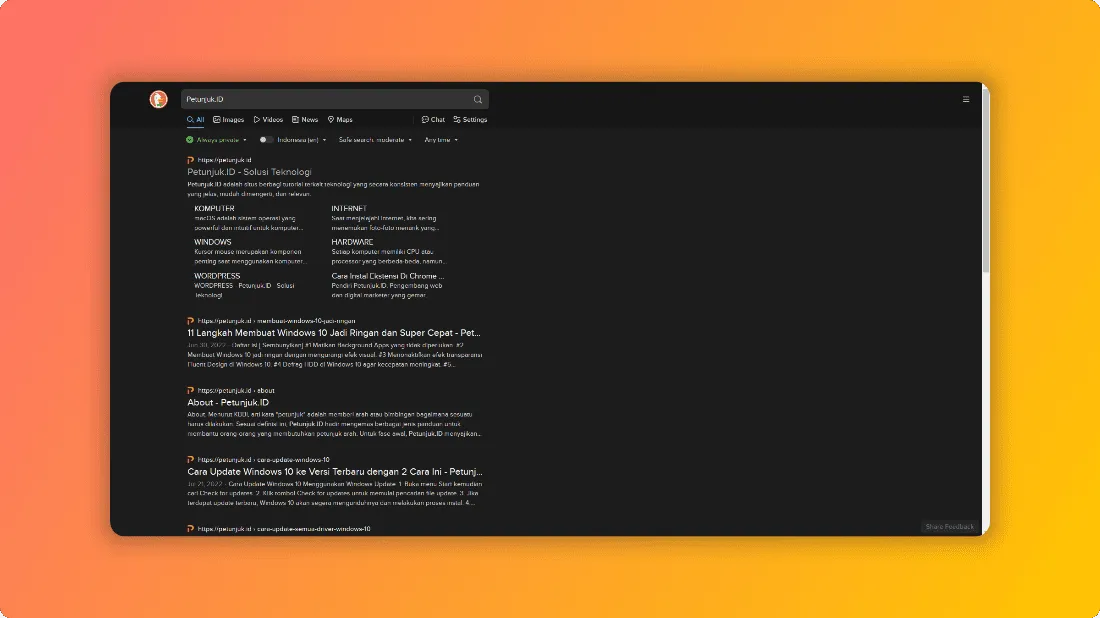Open Cara Instal Ekstensi Di Chrome sitelink

click(x=387, y=276)
